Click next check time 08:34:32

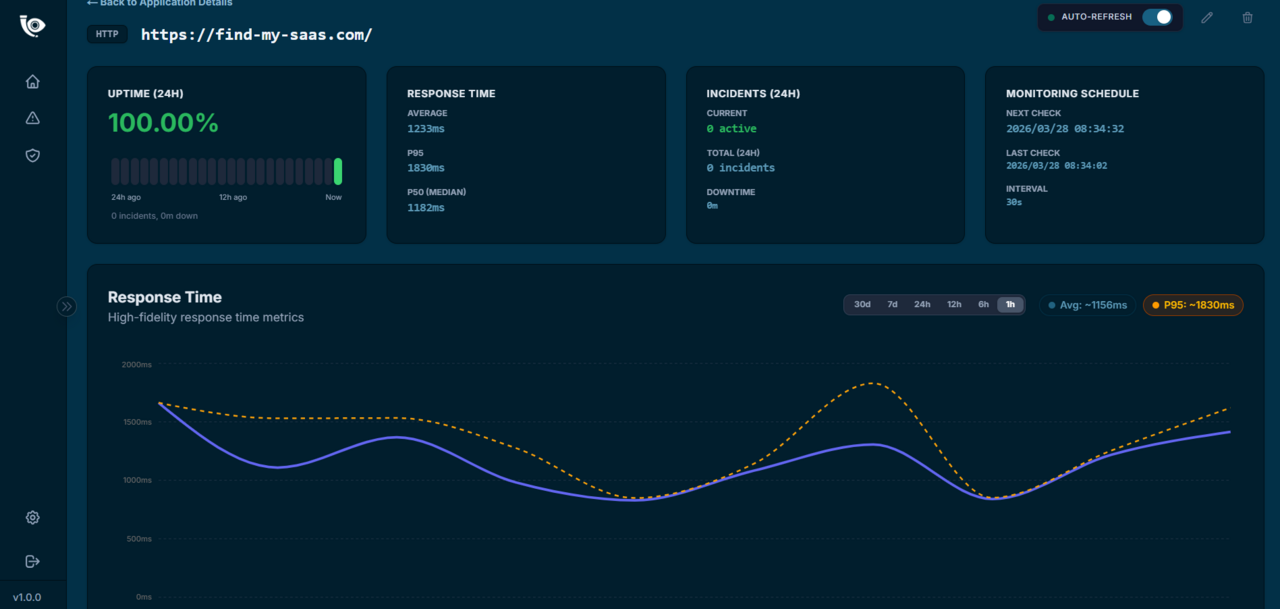pos(1065,129)
